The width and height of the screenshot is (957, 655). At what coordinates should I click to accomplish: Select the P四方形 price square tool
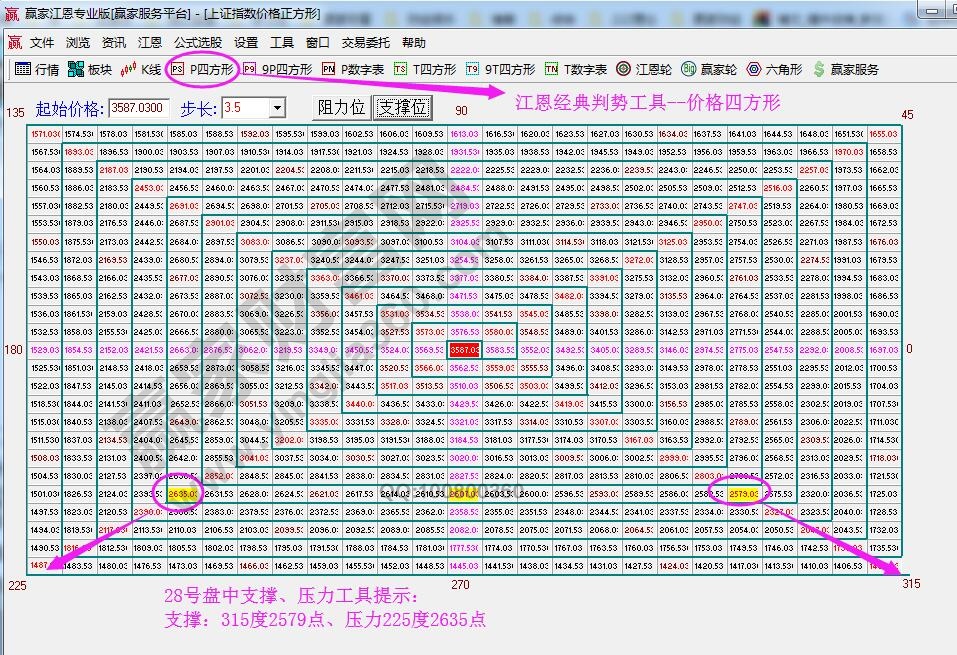click(x=212, y=70)
